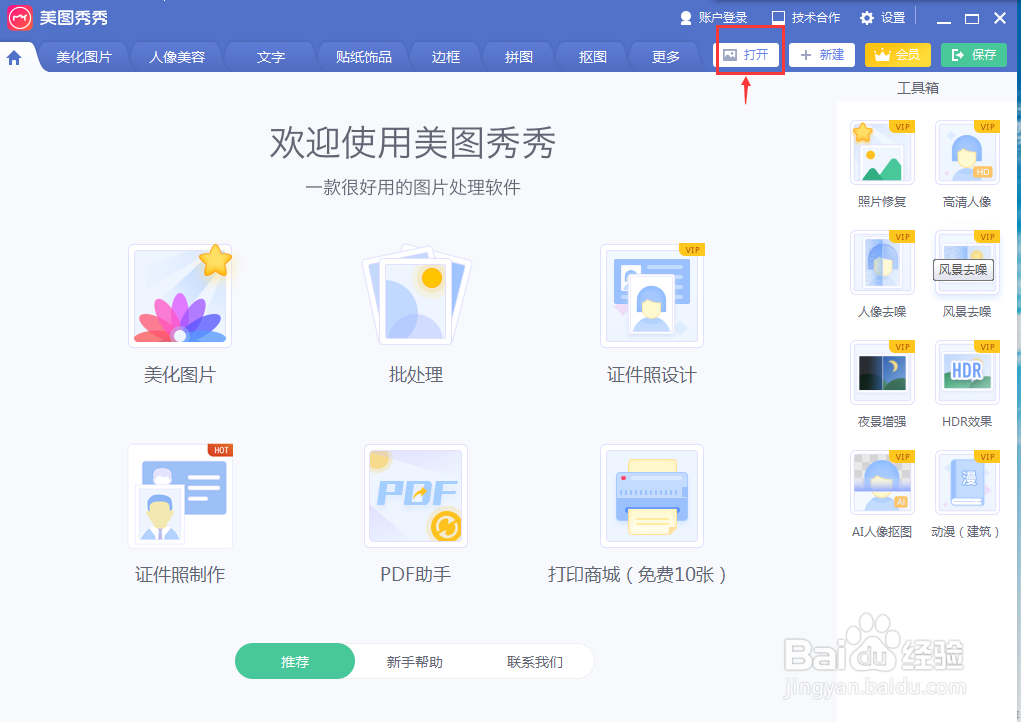Click the green 保存 button
The width and height of the screenshot is (1021, 722).
973,55
